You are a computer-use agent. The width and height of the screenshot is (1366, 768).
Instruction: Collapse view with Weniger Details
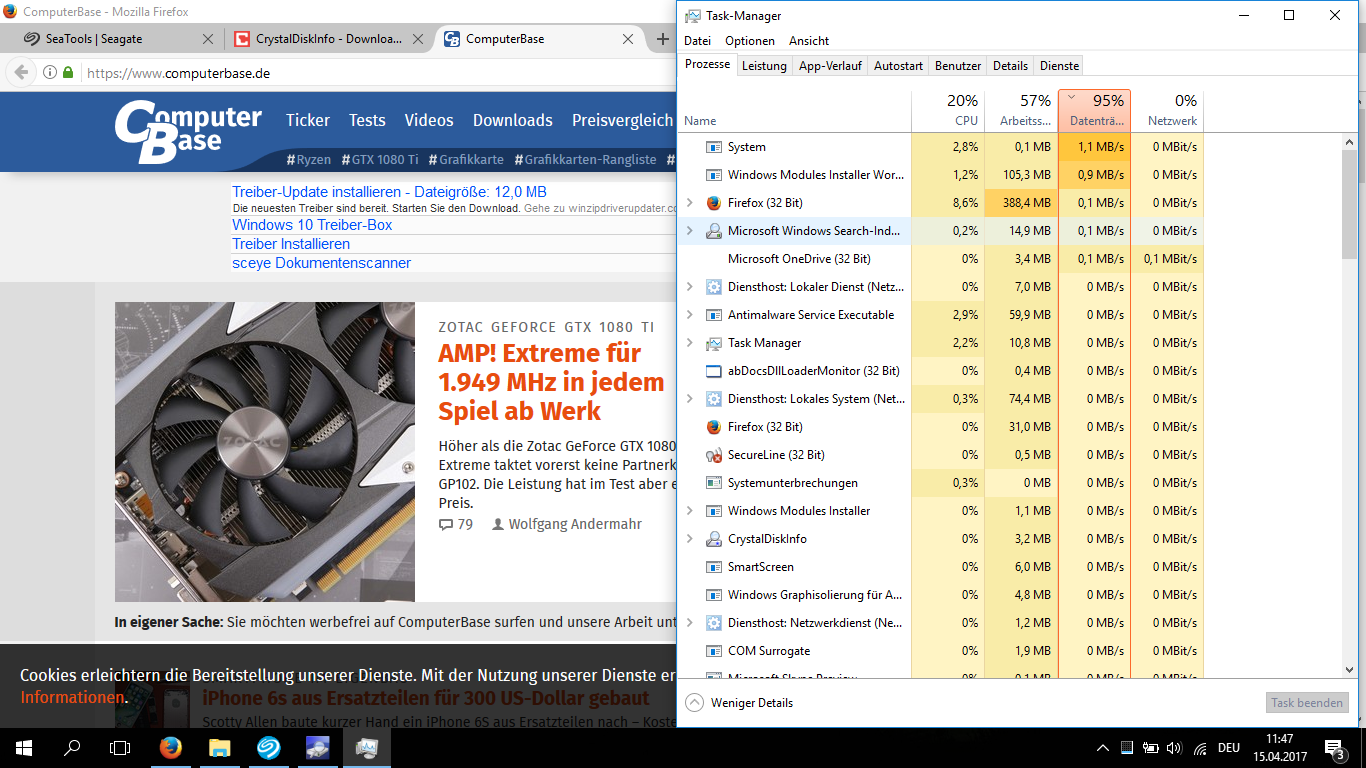pyautogui.click(x=739, y=703)
